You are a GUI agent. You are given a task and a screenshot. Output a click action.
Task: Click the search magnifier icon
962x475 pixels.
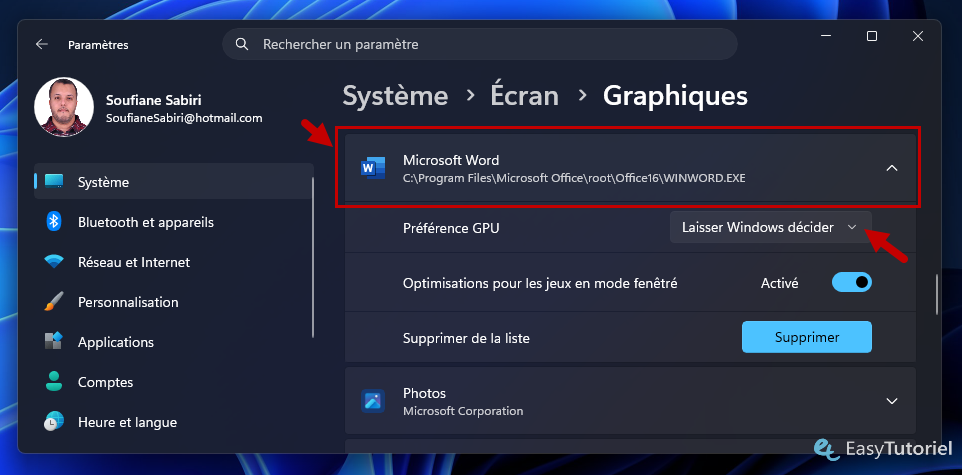pyautogui.click(x=242, y=44)
